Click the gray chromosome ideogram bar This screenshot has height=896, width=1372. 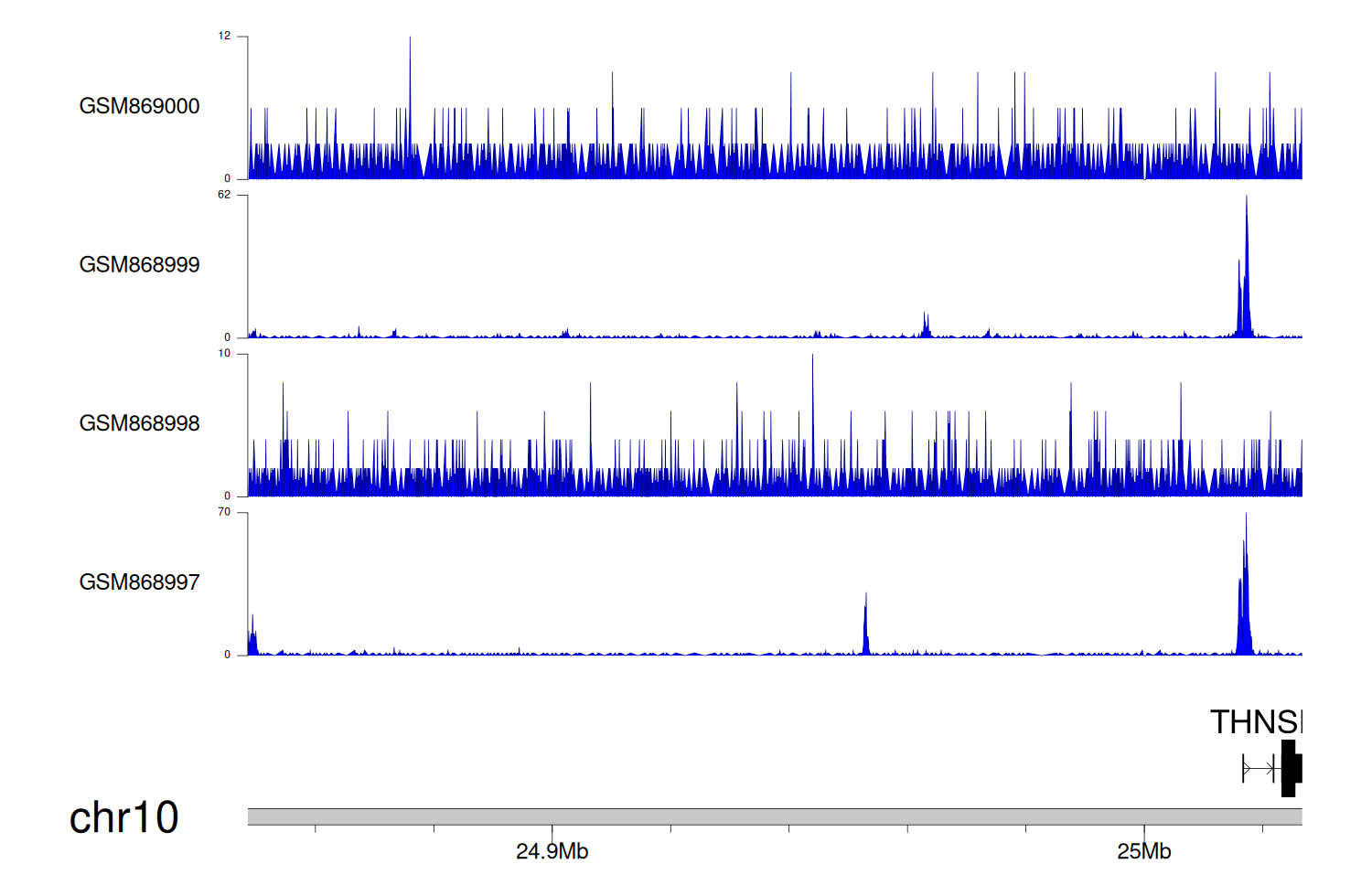click(774, 816)
